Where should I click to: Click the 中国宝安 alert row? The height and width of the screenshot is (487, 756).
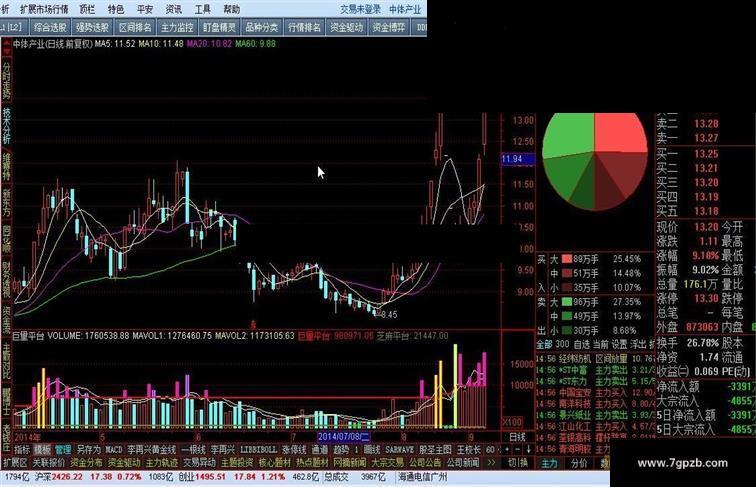595,392
